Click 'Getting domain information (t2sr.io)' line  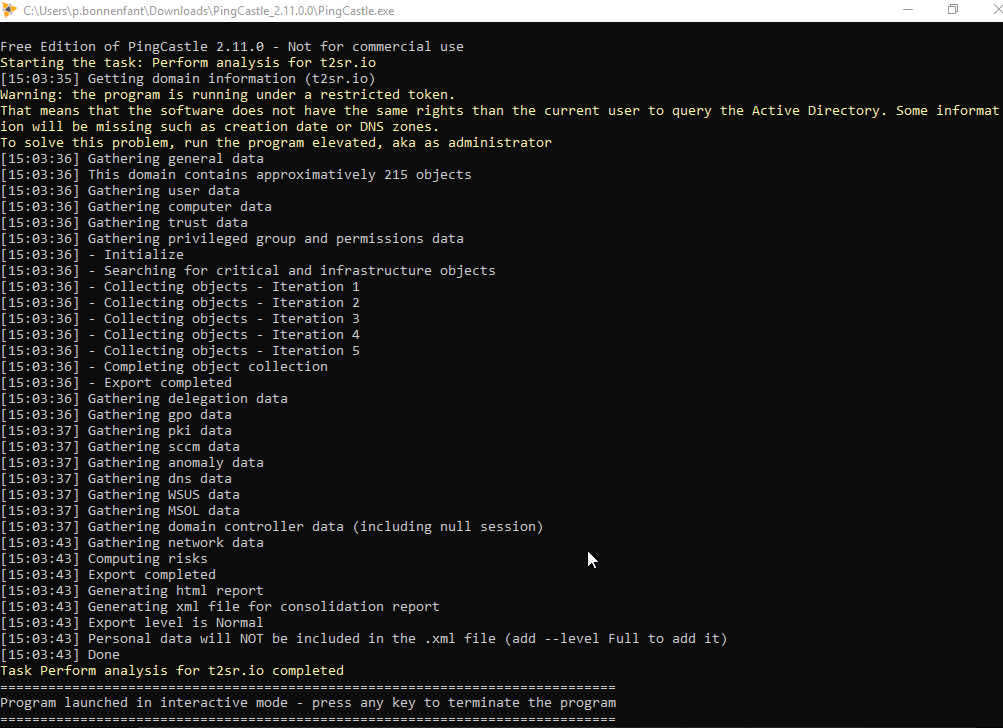(x=188, y=79)
